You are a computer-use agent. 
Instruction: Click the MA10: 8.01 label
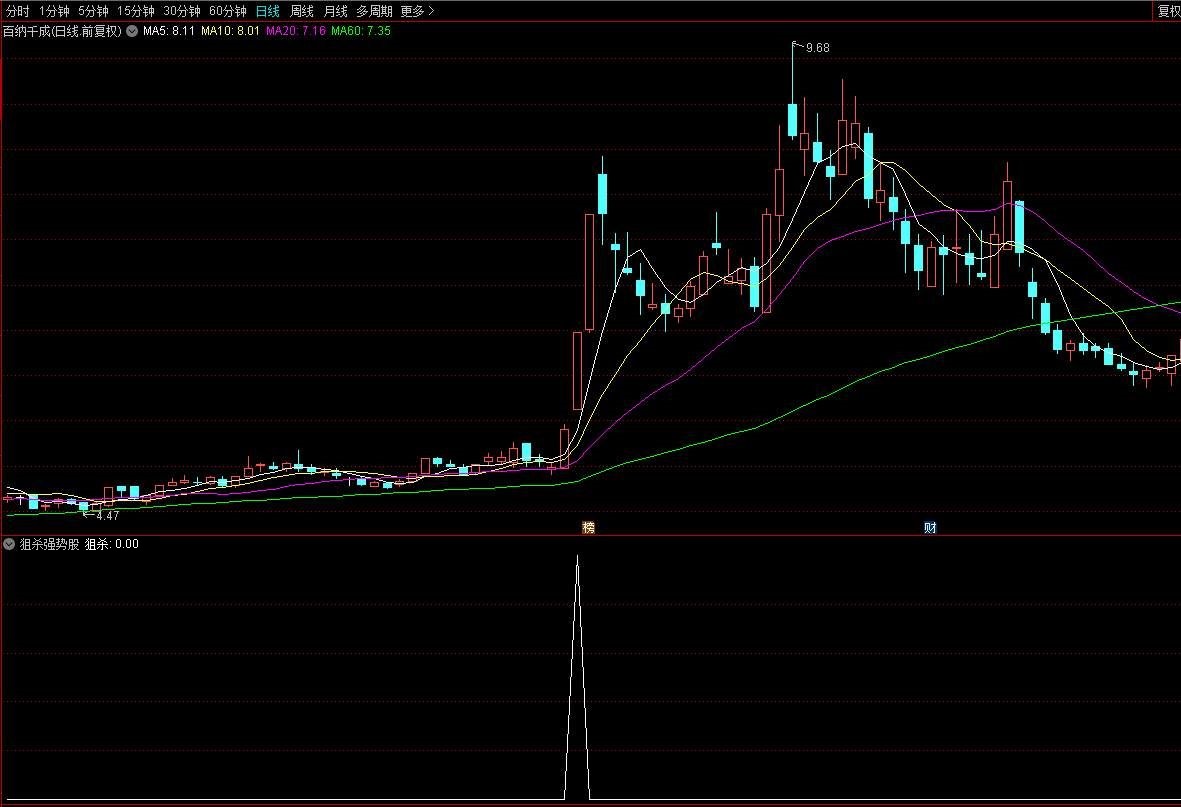[230, 31]
